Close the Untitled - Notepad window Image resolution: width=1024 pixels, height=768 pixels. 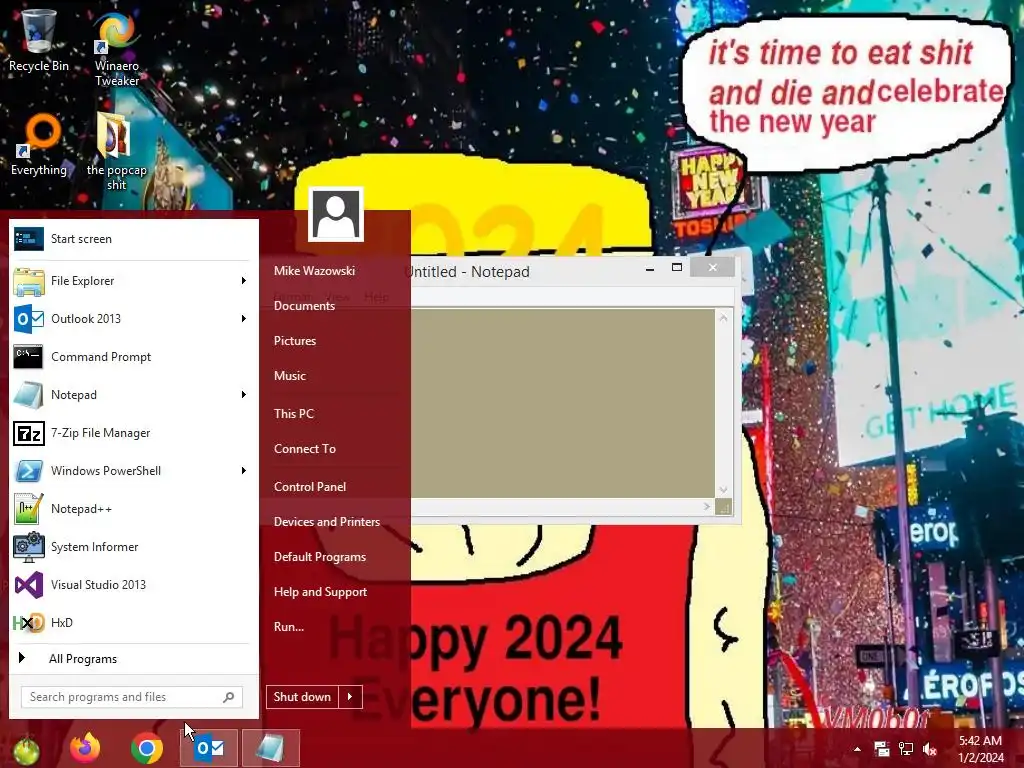pyautogui.click(x=712, y=268)
